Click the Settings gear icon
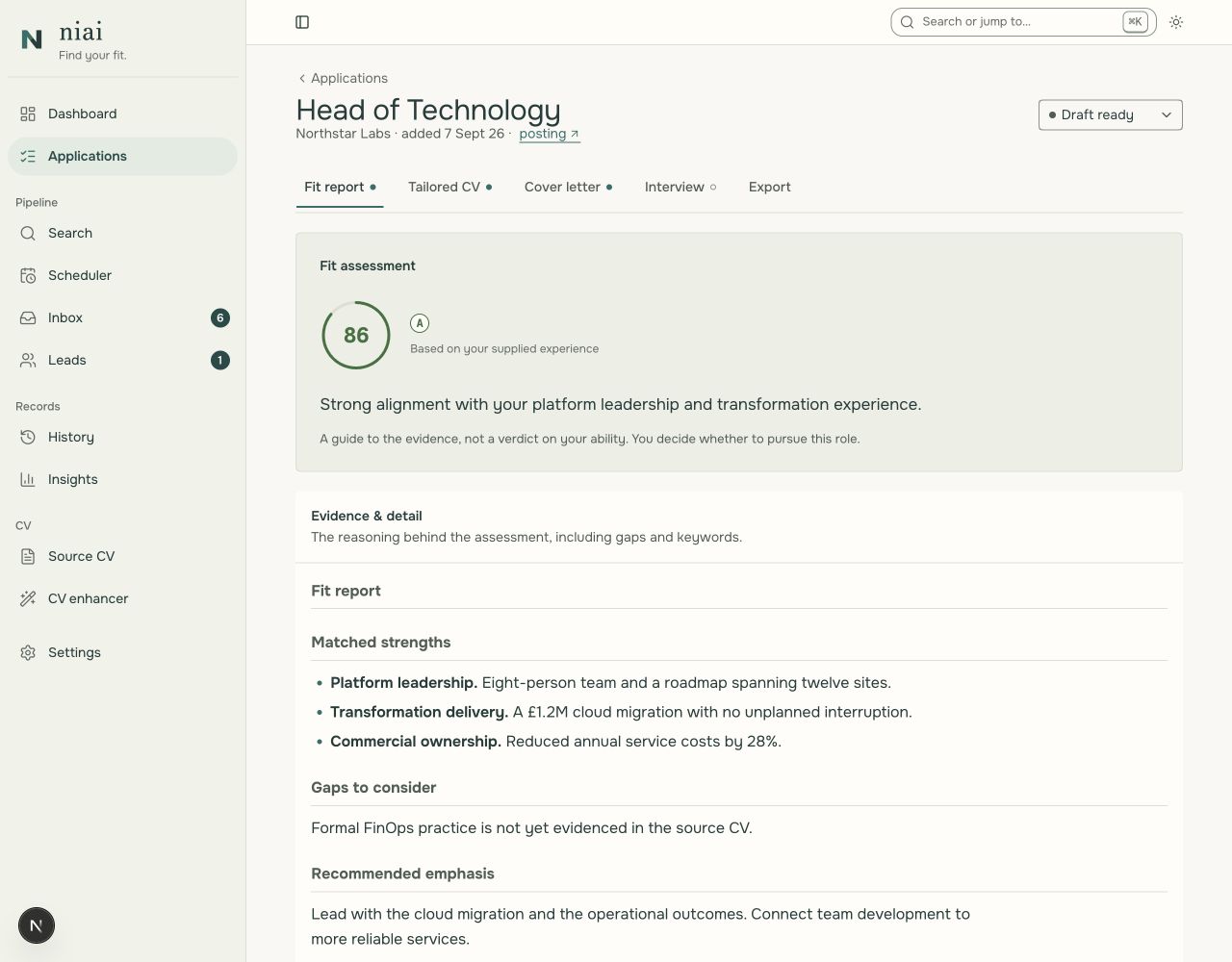 (28, 652)
